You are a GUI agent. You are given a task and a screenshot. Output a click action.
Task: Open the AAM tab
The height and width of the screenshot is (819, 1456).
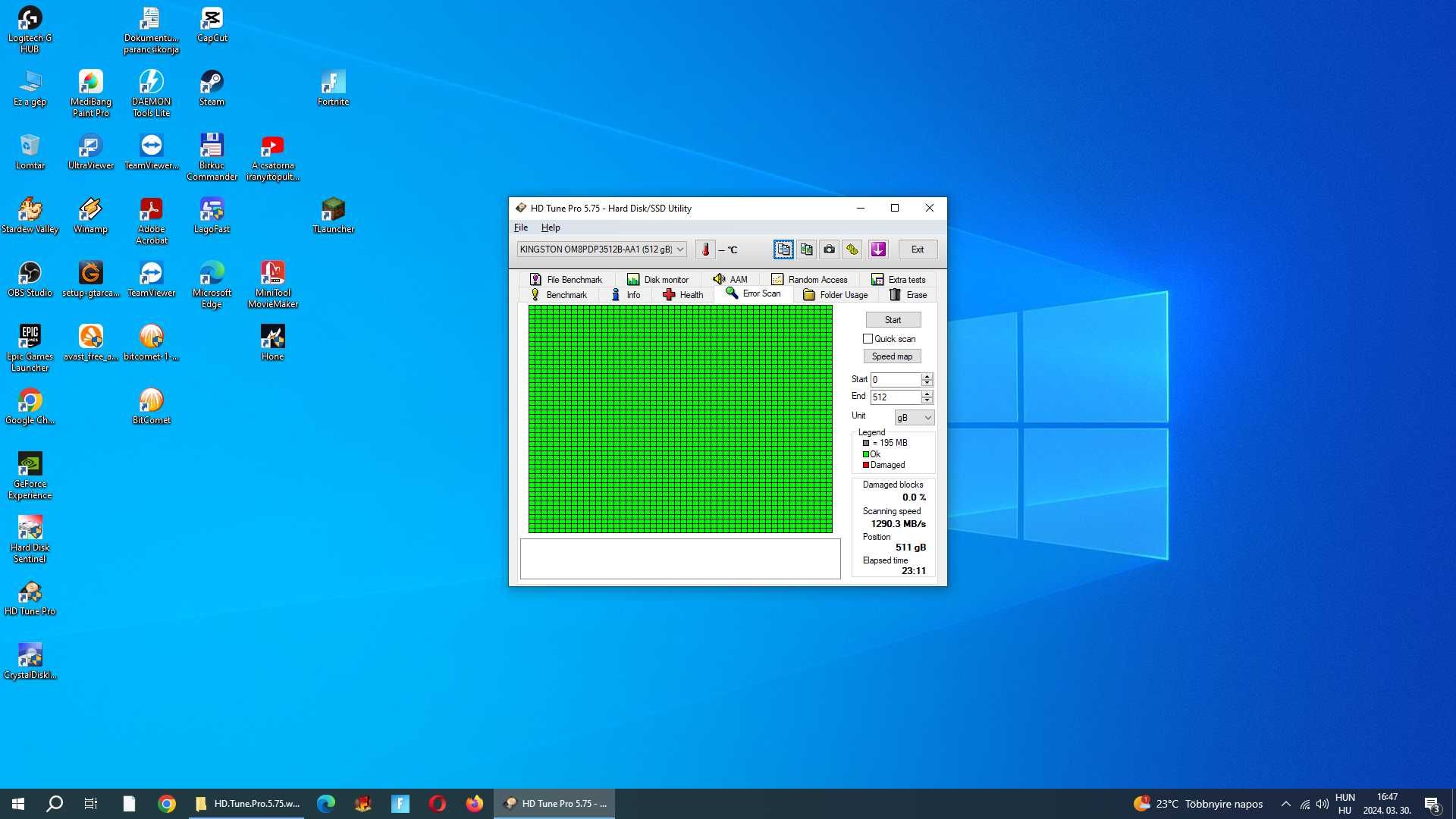pos(730,279)
